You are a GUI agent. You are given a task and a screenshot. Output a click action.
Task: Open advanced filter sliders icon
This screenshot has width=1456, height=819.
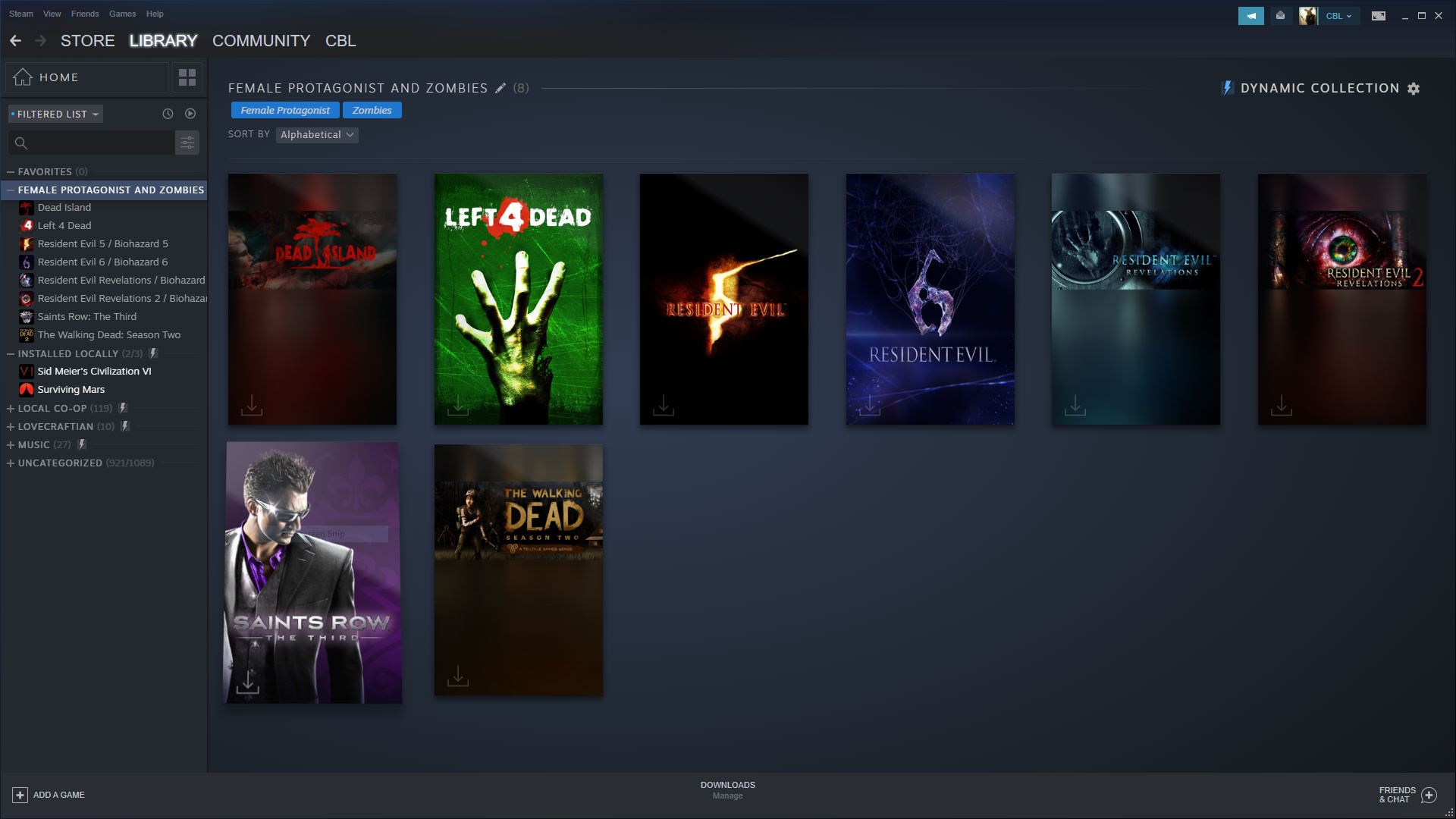point(187,143)
